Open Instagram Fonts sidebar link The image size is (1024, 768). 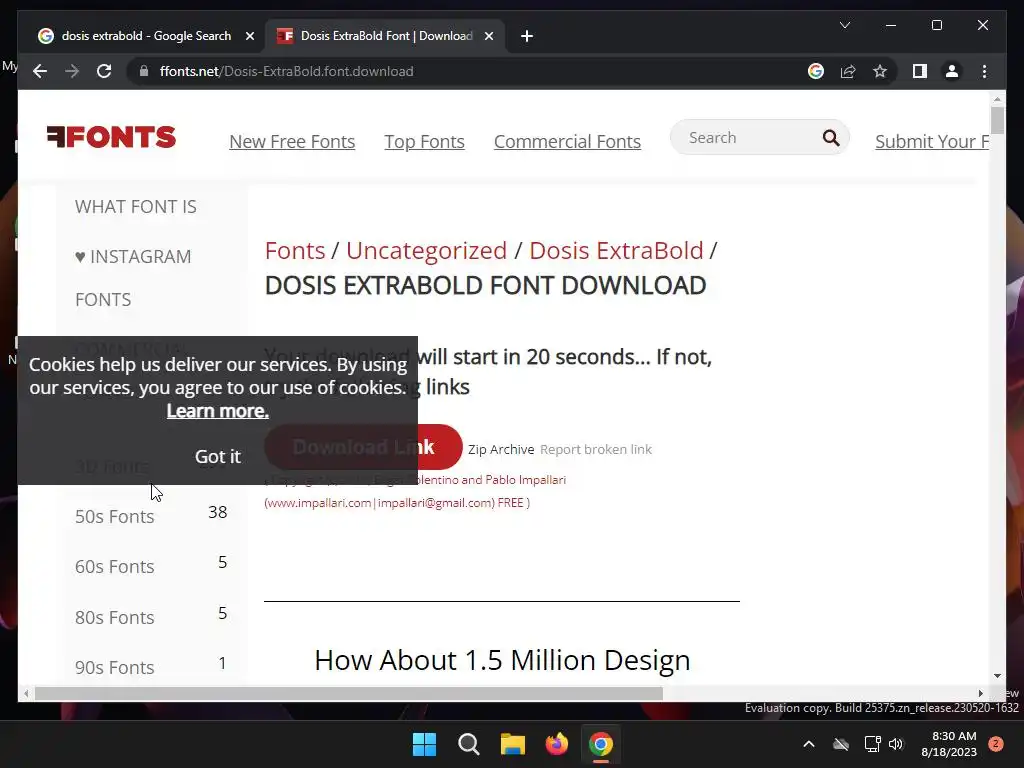[133, 278]
